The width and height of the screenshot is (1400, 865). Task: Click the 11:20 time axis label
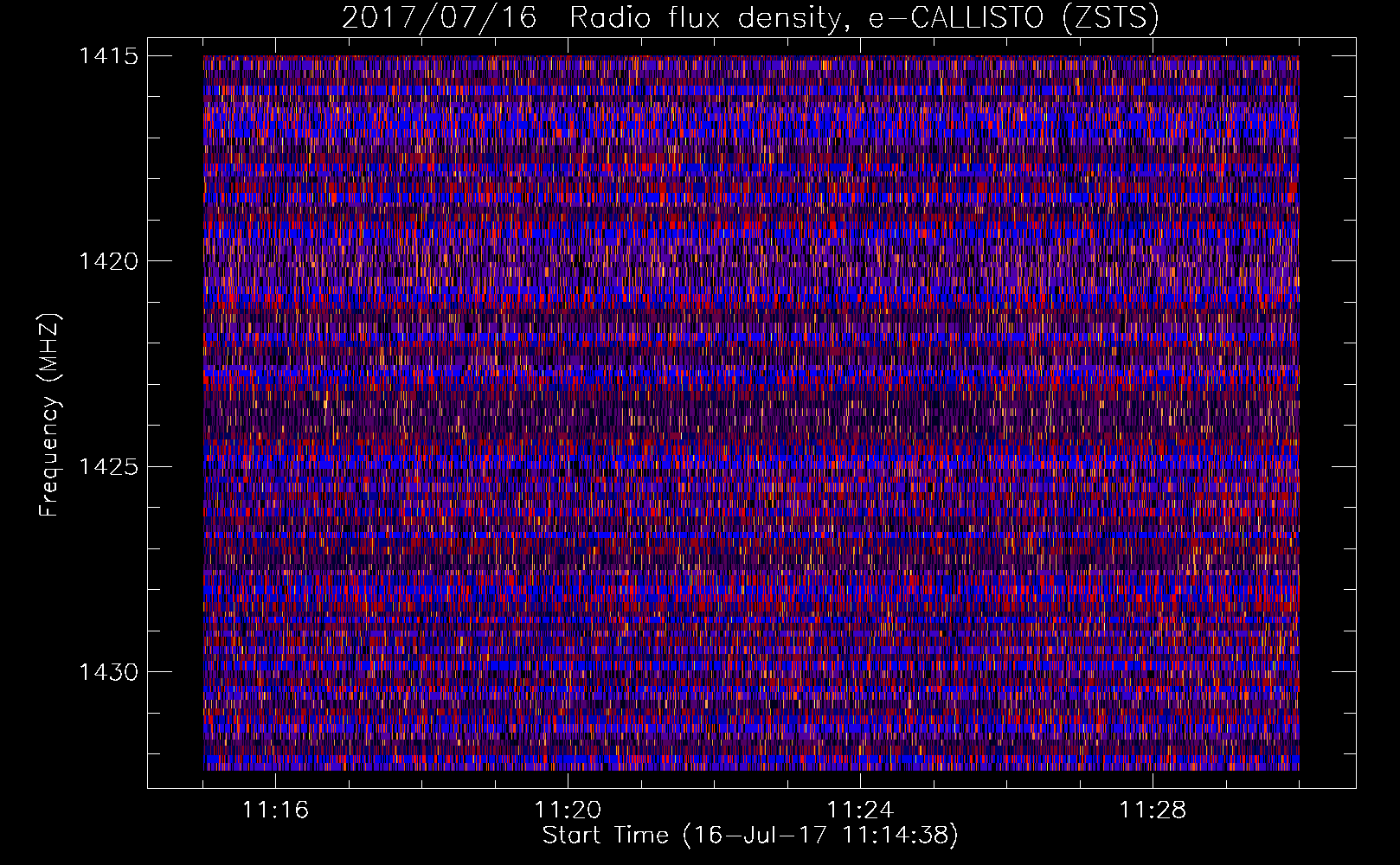coord(568,811)
